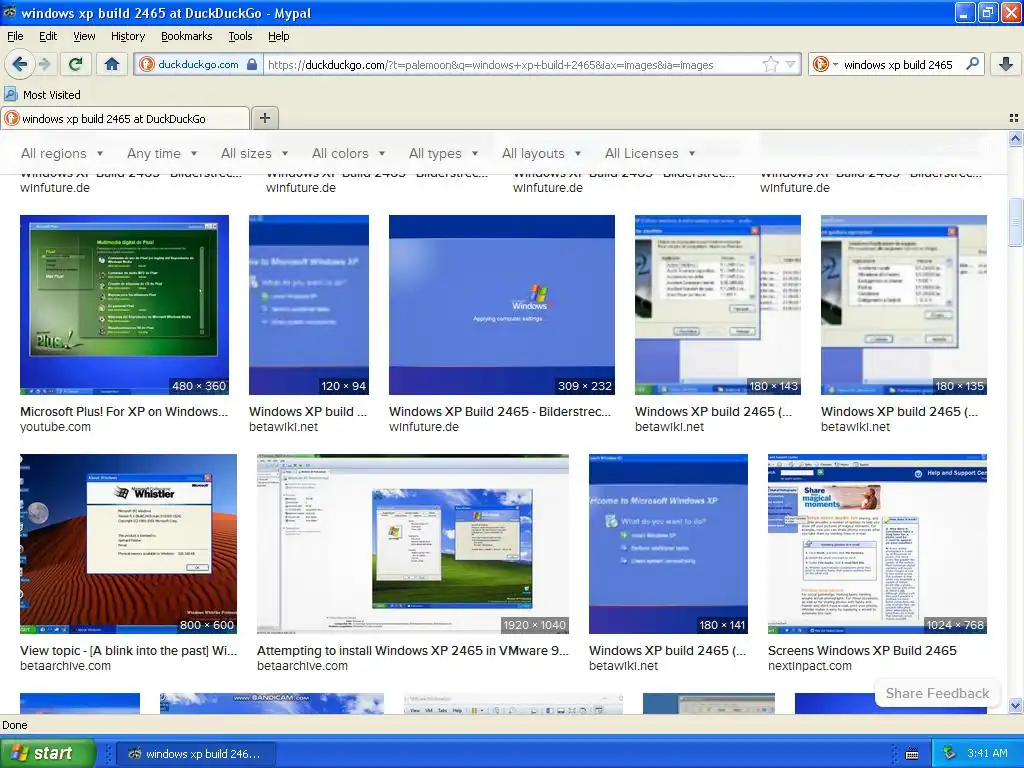Expand the All layouts filter
The width and height of the screenshot is (1024, 768).
point(541,153)
